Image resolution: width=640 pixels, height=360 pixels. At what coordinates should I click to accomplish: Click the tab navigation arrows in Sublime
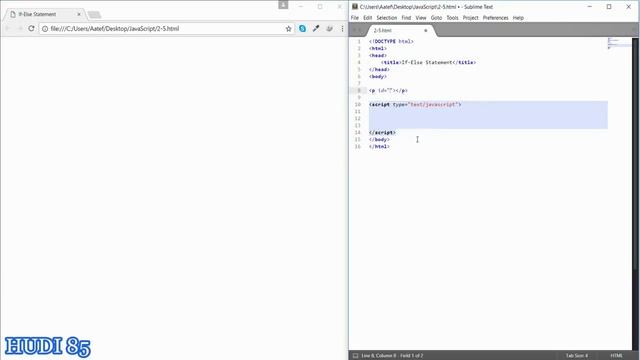(357, 30)
